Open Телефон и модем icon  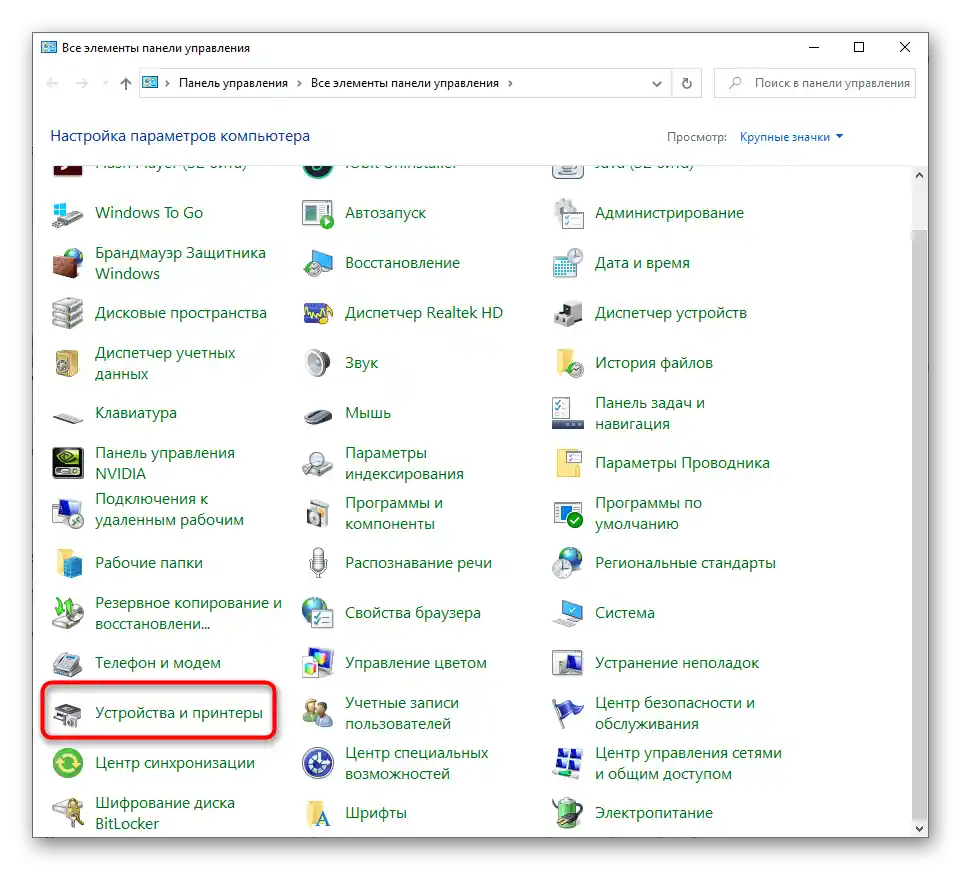point(67,664)
